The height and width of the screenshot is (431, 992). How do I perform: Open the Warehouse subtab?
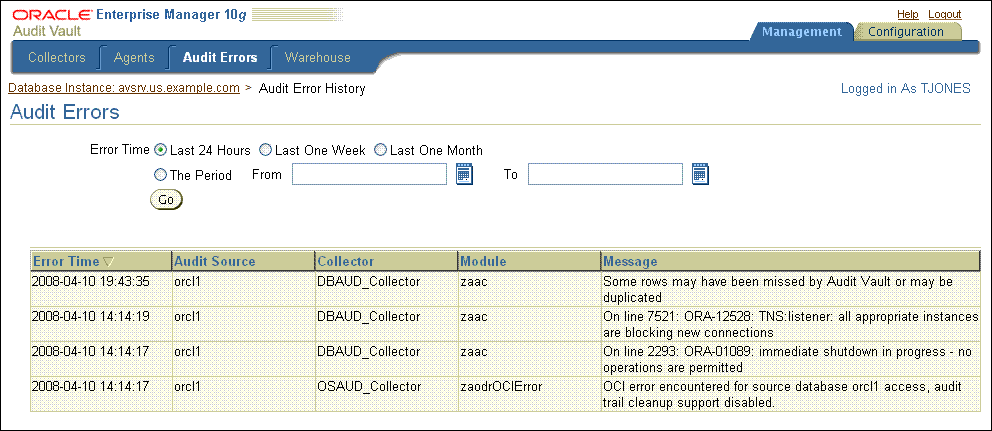click(318, 58)
